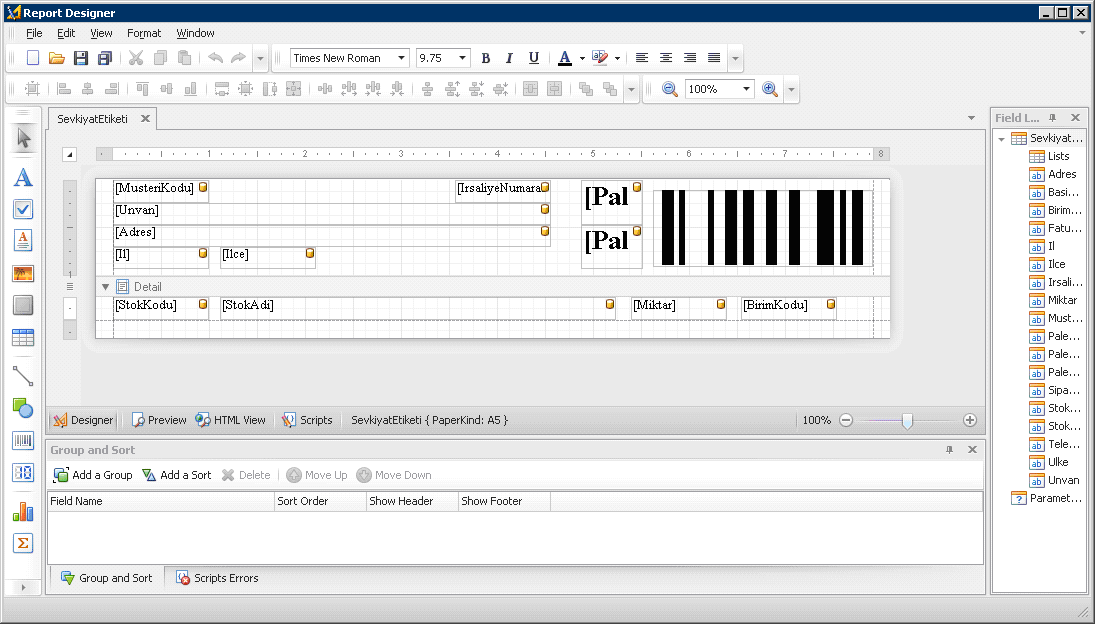Close the SevkiyatEtiketi document tab

(145, 119)
